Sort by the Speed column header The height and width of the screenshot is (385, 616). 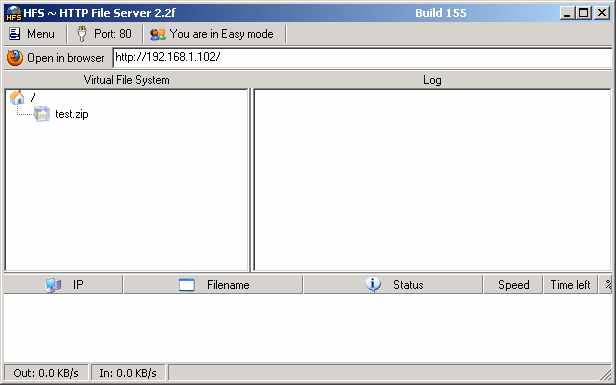[513, 285]
